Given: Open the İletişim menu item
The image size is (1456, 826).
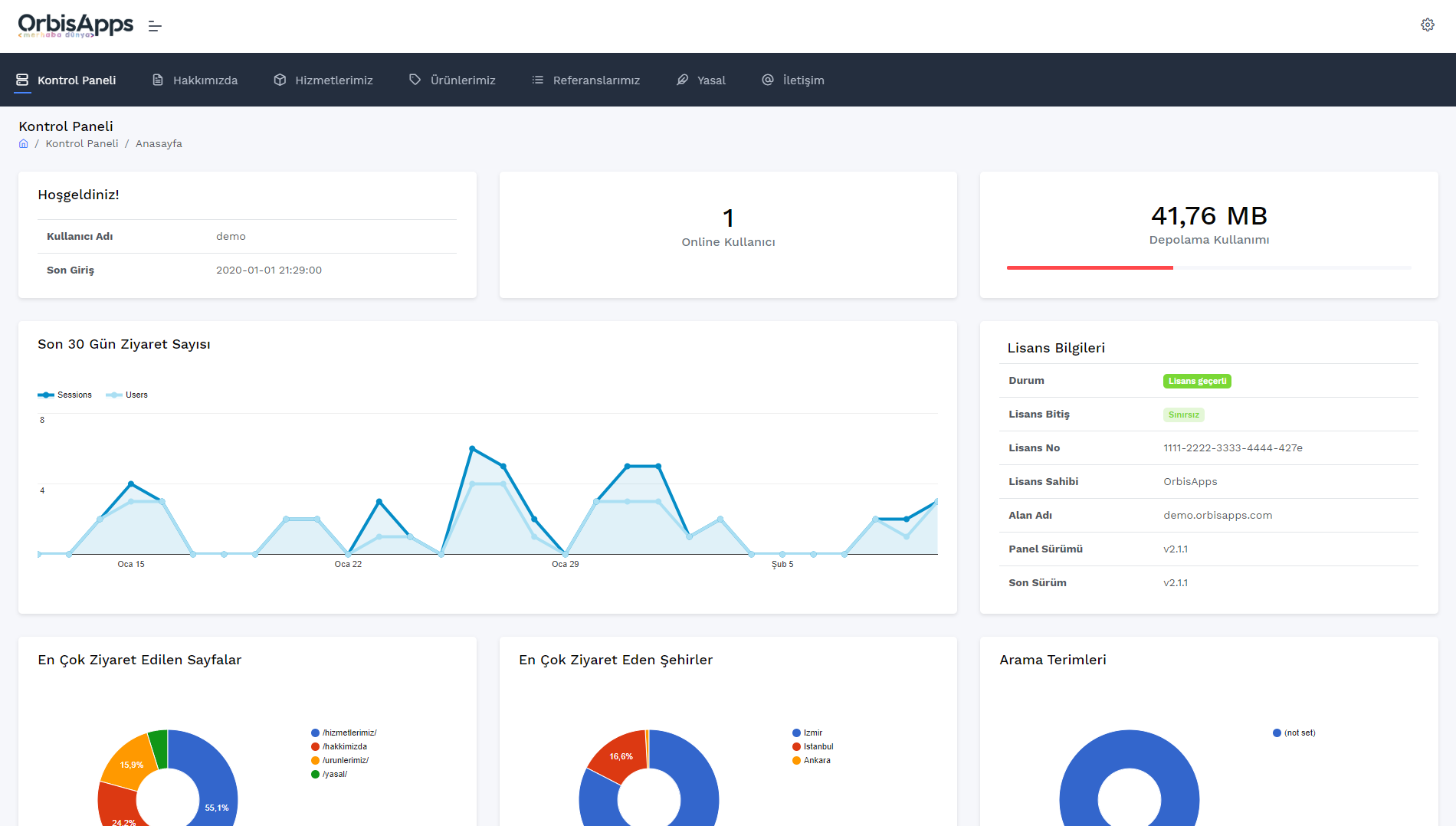Looking at the screenshot, I should pyautogui.click(x=793, y=80).
